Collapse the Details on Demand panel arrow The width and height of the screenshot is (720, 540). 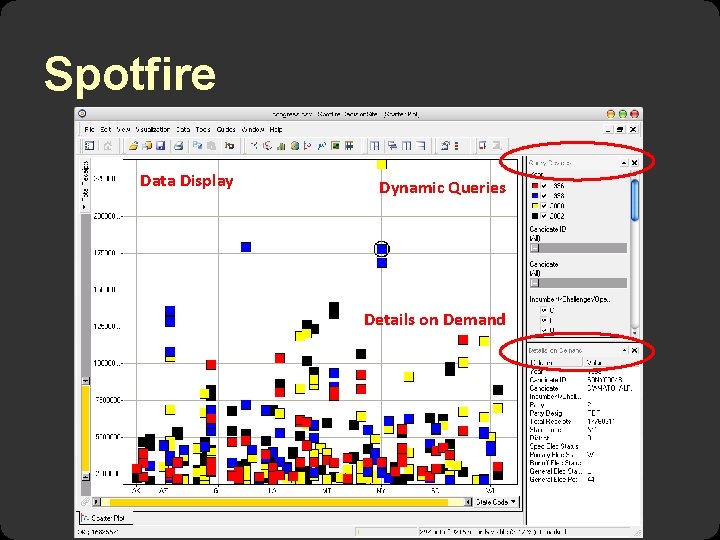pyautogui.click(x=624, y=350)
